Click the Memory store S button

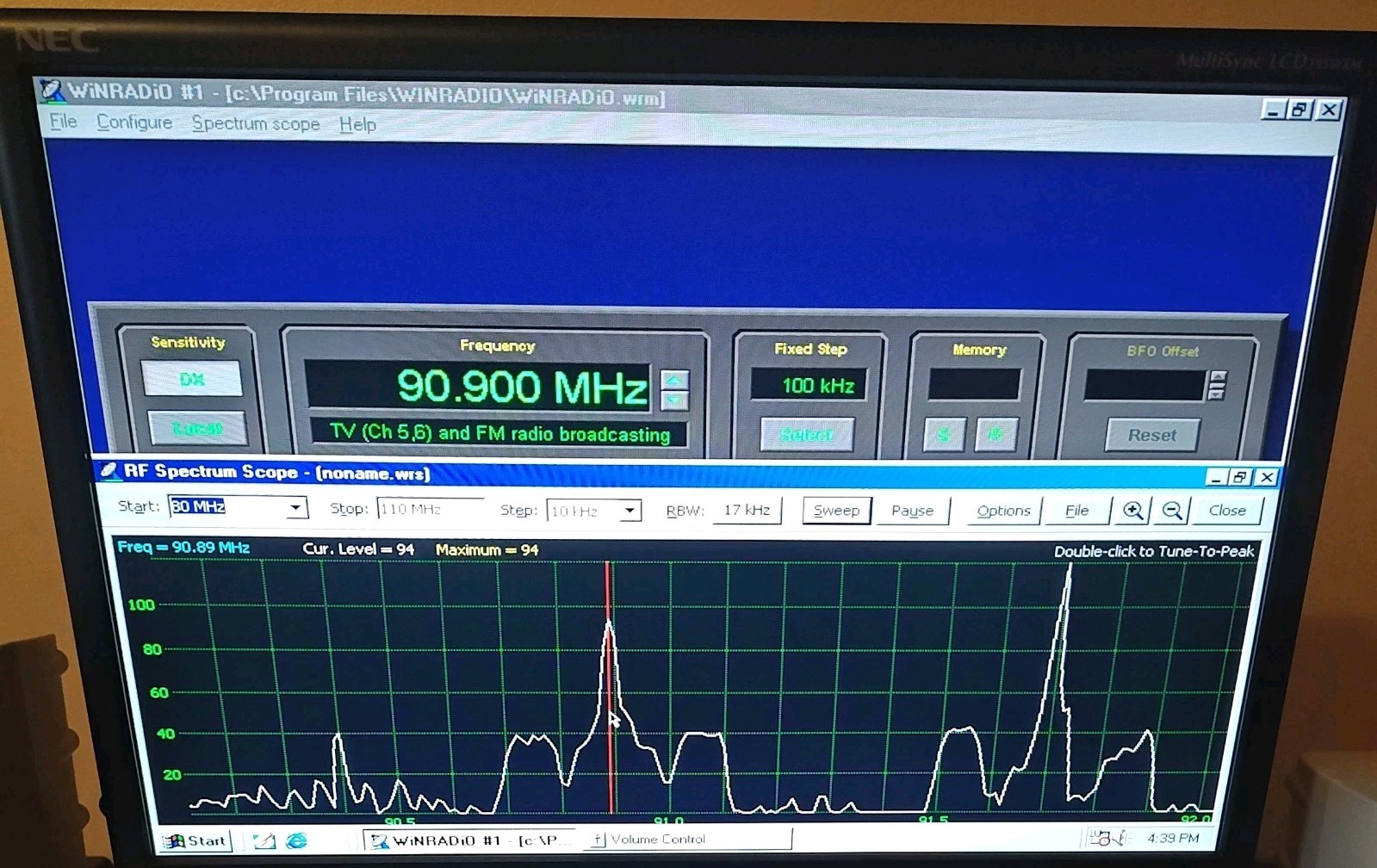tap(944, 434)
